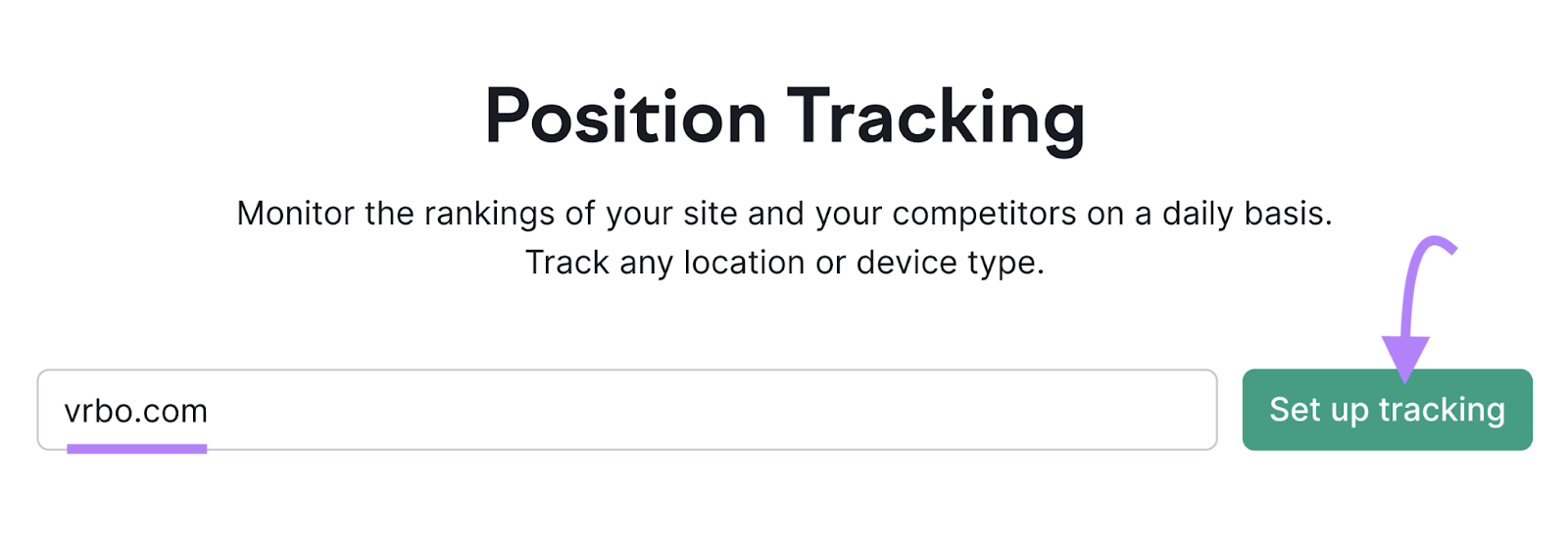Click the word 'Tracking' in the title
Image resolution: width=1568 pixels, height=541 pixels.
[936, 118]
